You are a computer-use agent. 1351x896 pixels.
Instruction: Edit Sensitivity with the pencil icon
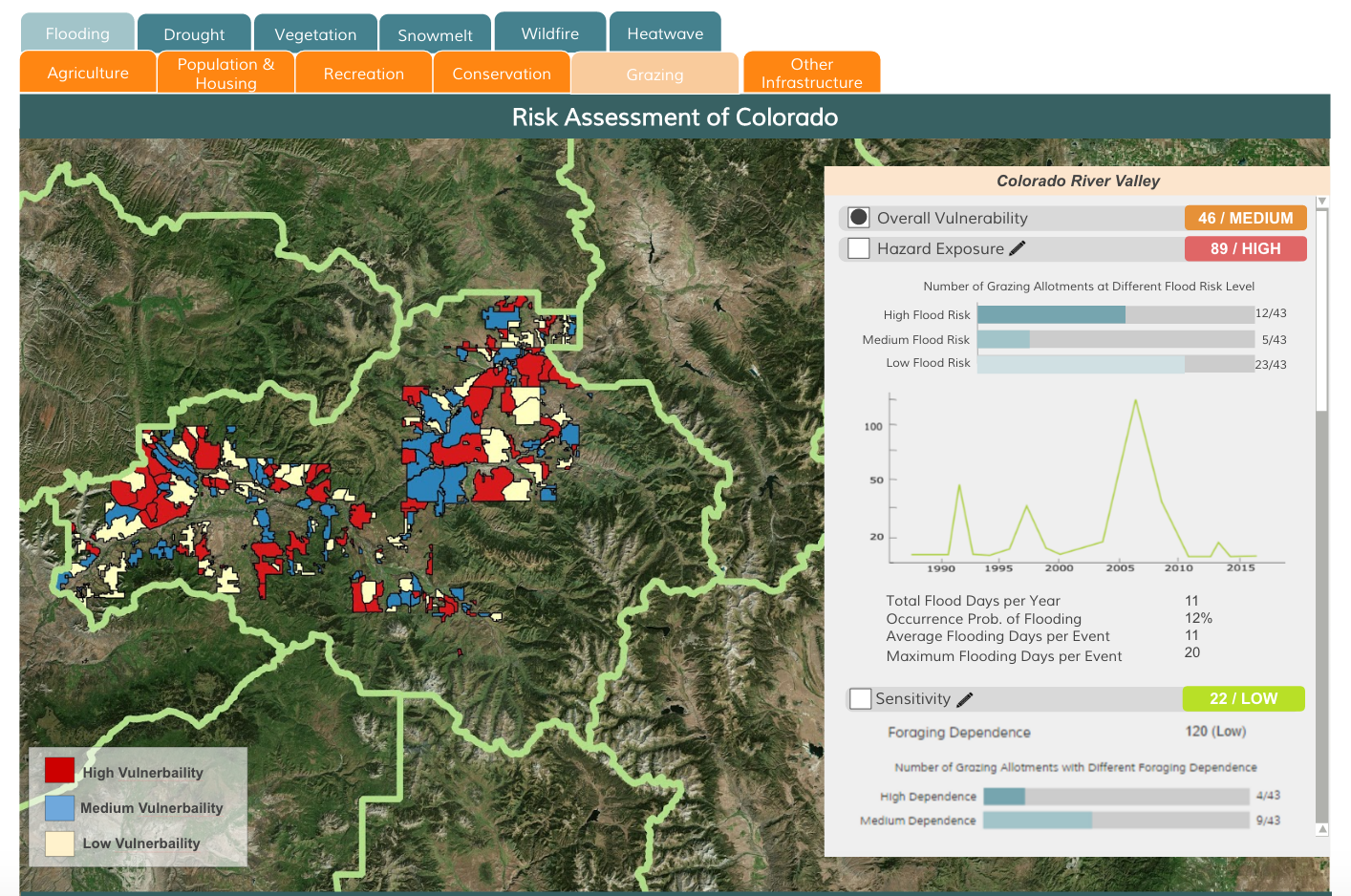[964, 699]
